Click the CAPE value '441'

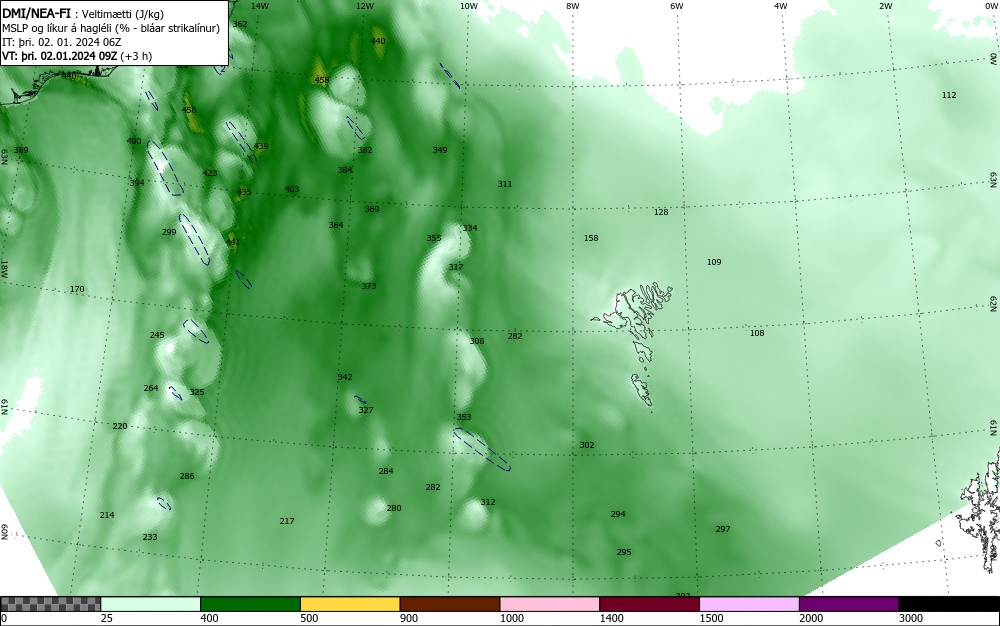[x=233, y=242]
